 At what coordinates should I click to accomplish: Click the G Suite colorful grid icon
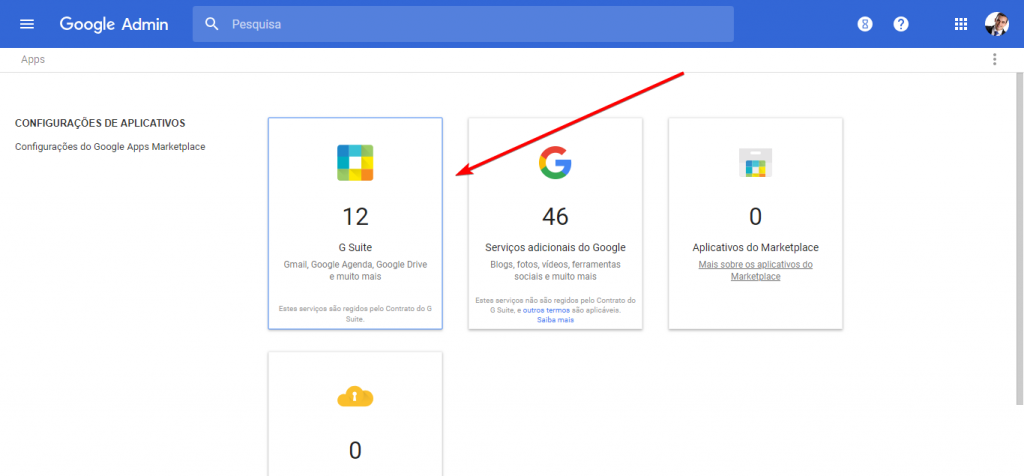click(x=355, y=163)
